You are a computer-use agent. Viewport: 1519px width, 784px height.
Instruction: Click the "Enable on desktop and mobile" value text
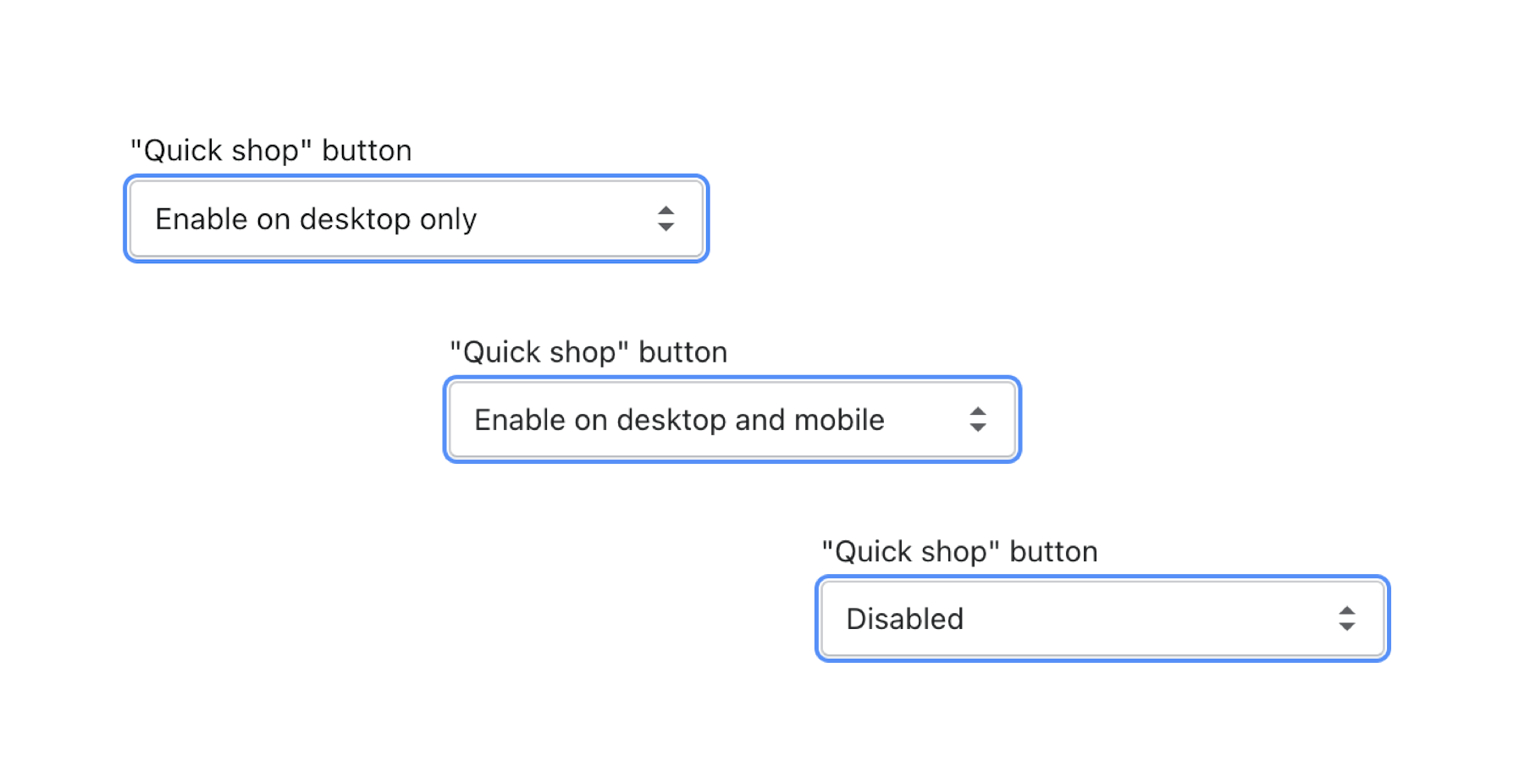tap(679, 420)
